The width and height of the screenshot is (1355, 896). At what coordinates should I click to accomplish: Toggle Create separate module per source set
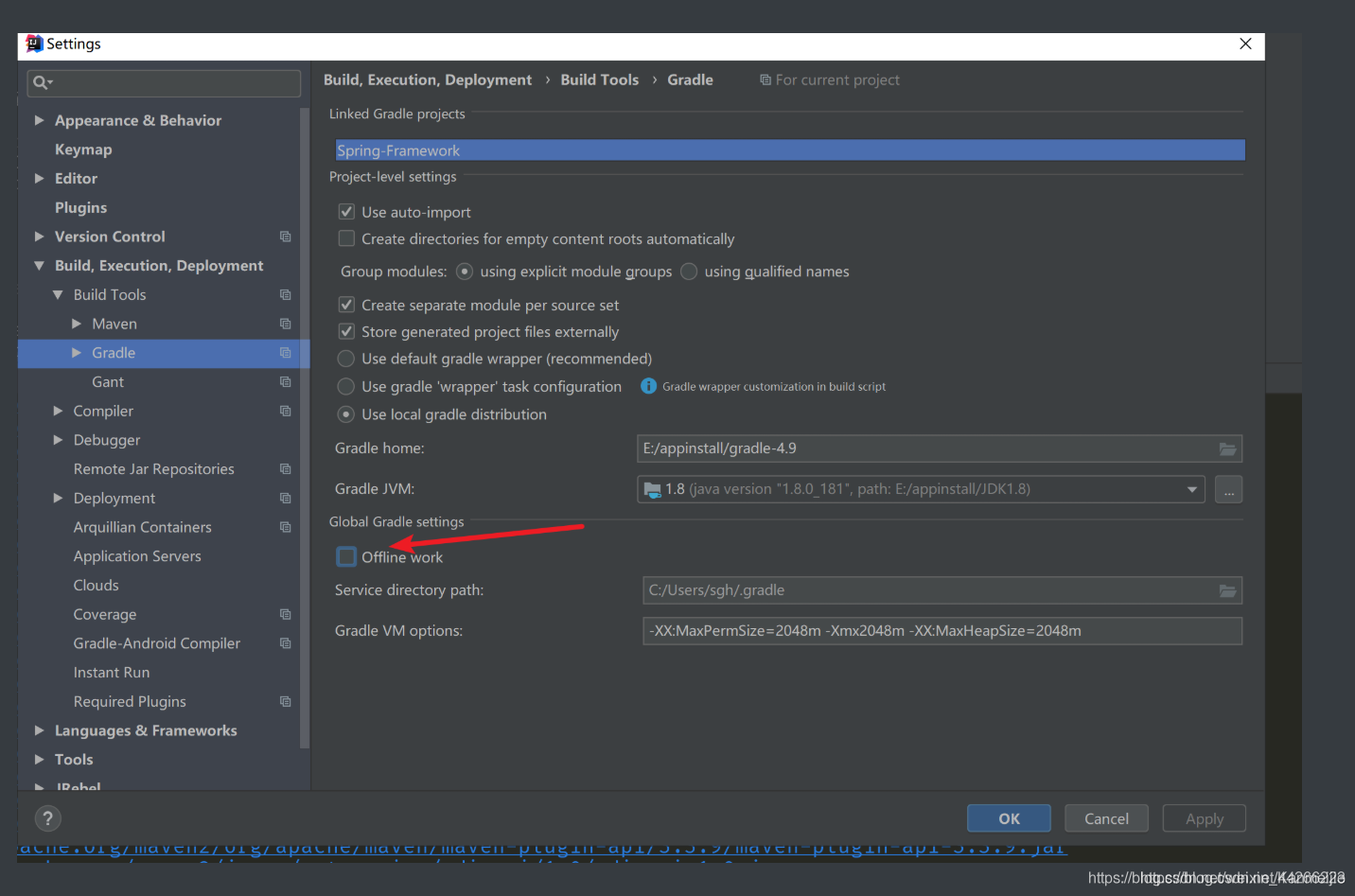(346, 305)
